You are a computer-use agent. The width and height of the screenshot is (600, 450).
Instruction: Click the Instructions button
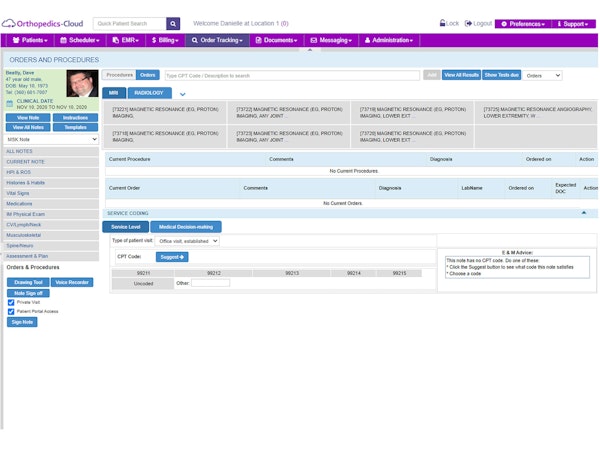(75, 117)
